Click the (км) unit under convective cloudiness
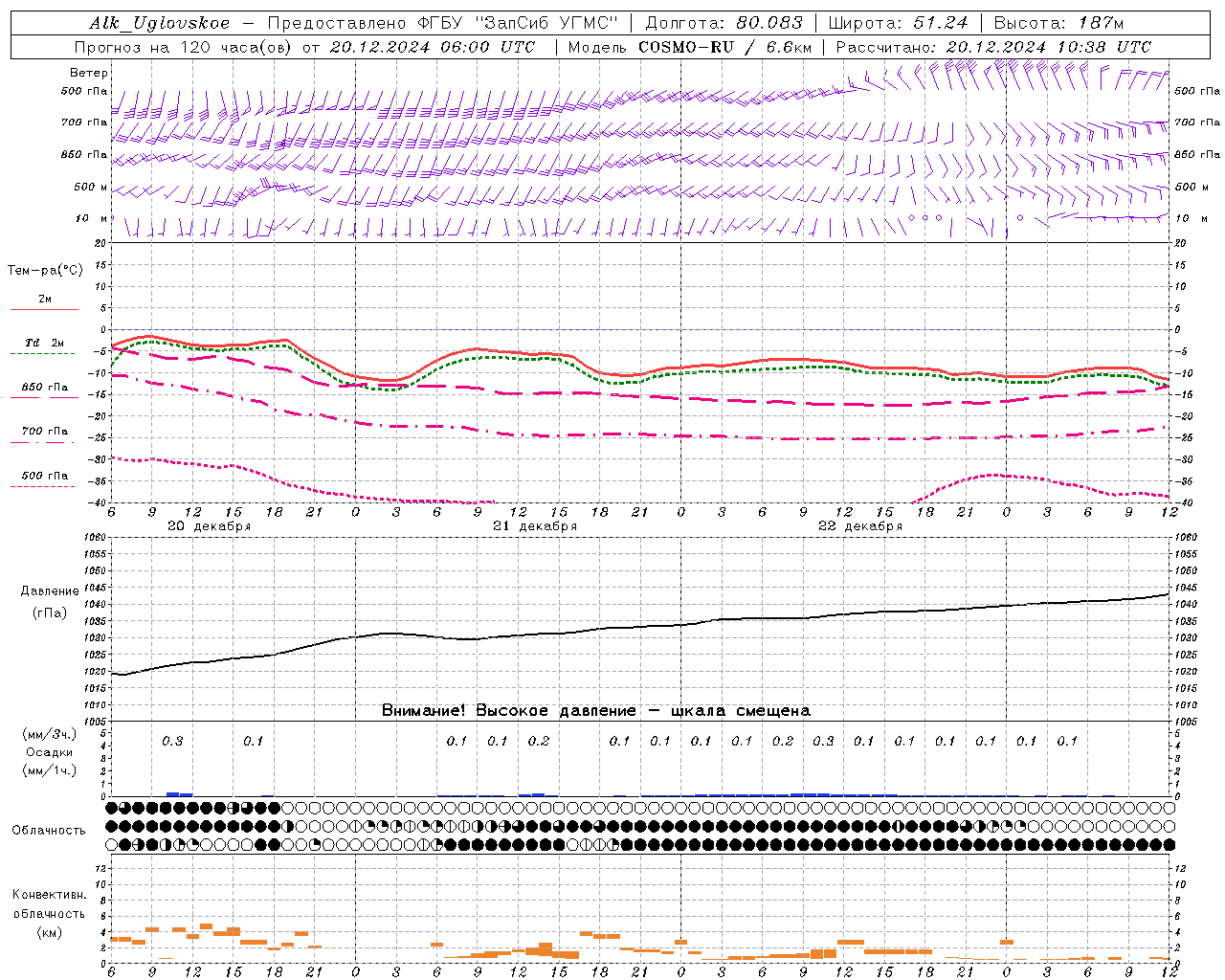1225x980 pixels. point(49,932)
